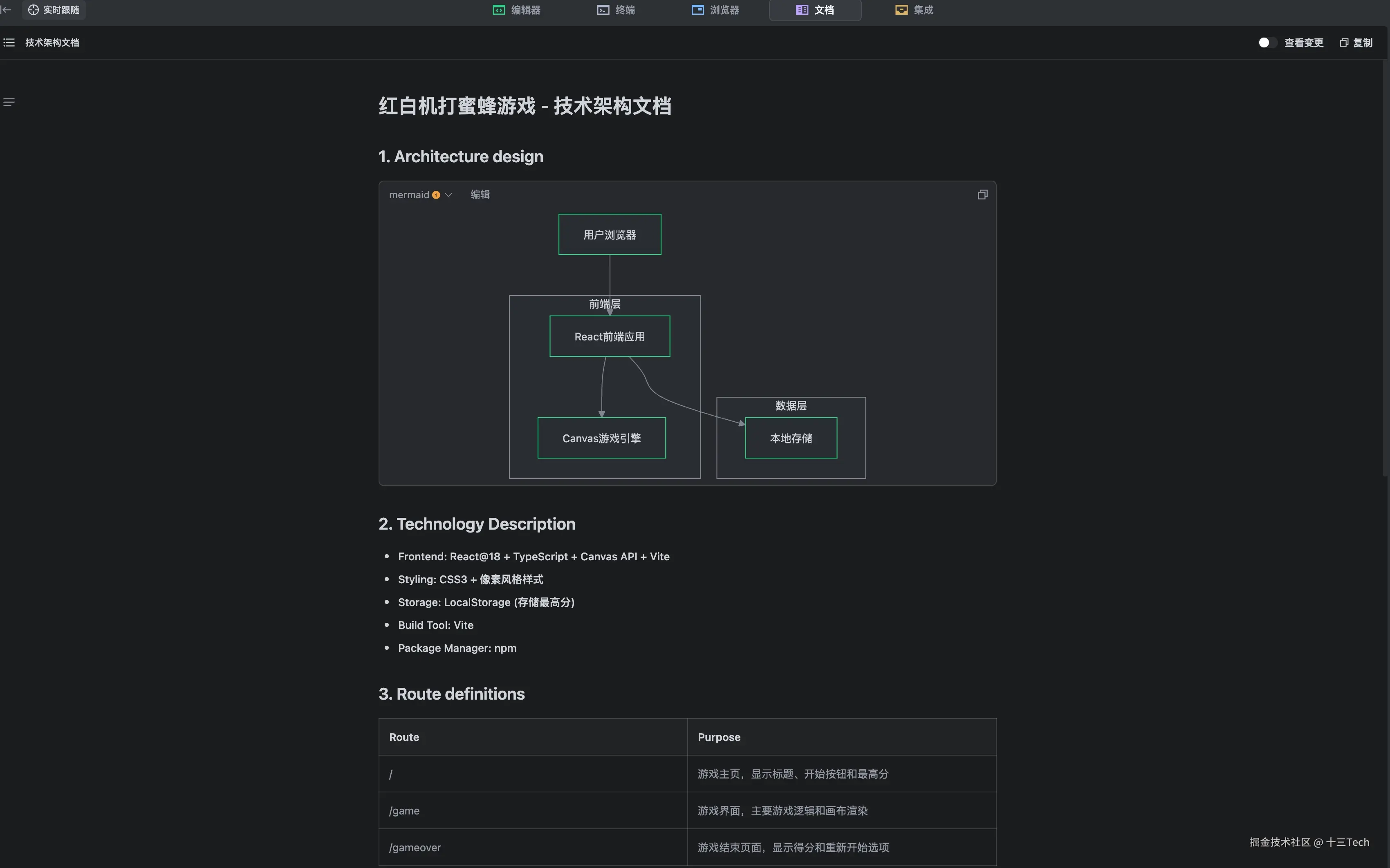Show the outline icon in left margin
Screen dimensions: 1390x868
9,102
